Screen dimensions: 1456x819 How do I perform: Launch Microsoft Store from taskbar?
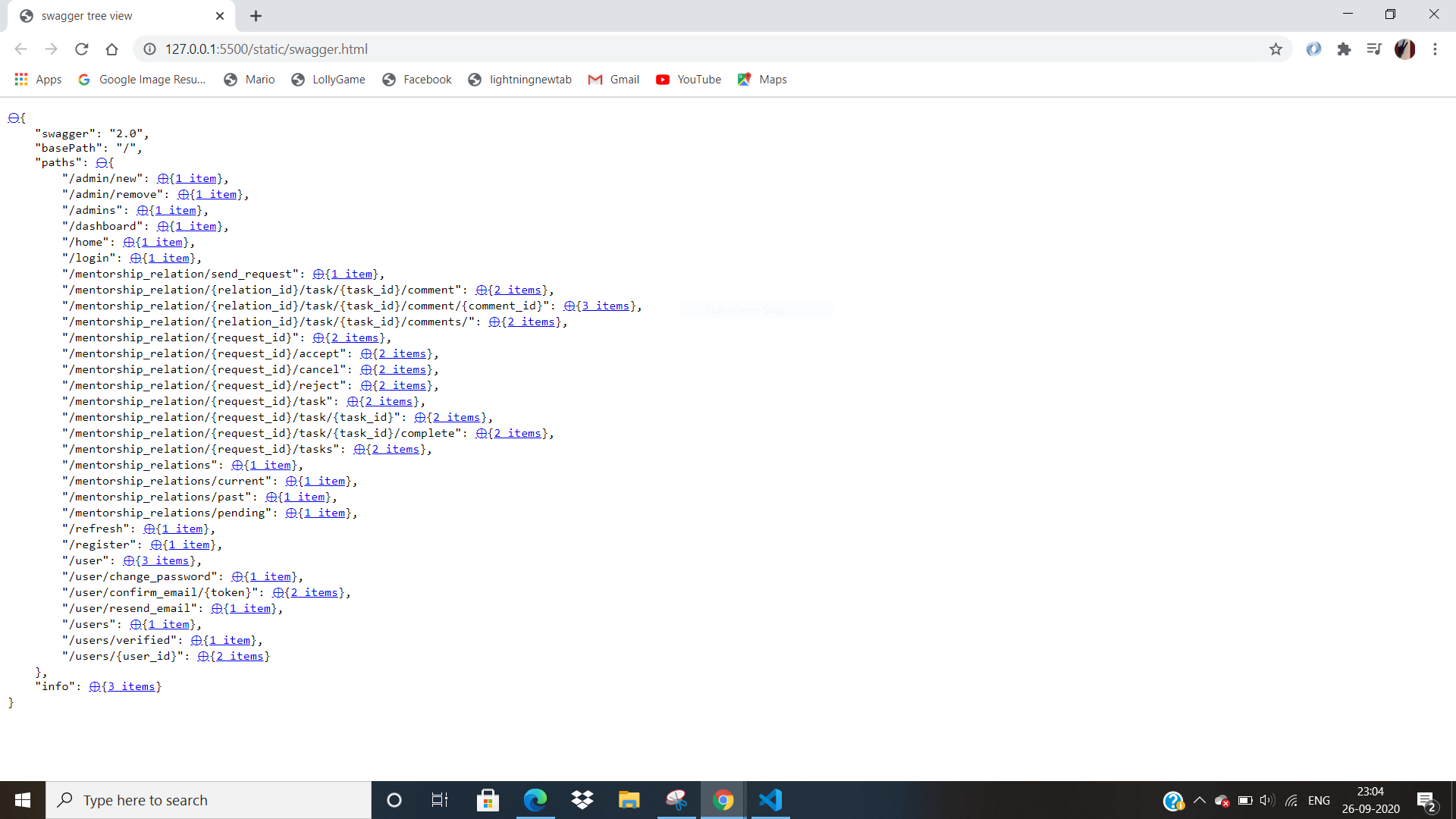(488, 800)
